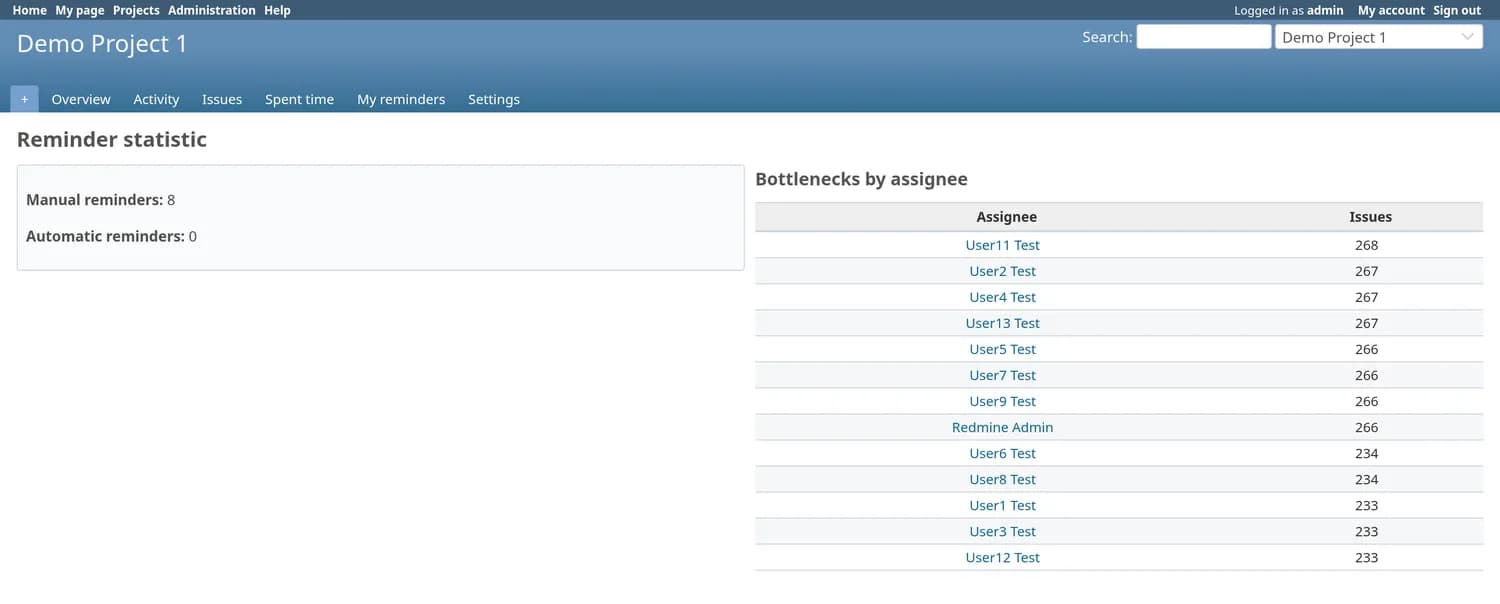The width and height of the screenshot is (1500, 604).
Task: Click the Bottlenecks by assignee heading
Action: [861, 179]
